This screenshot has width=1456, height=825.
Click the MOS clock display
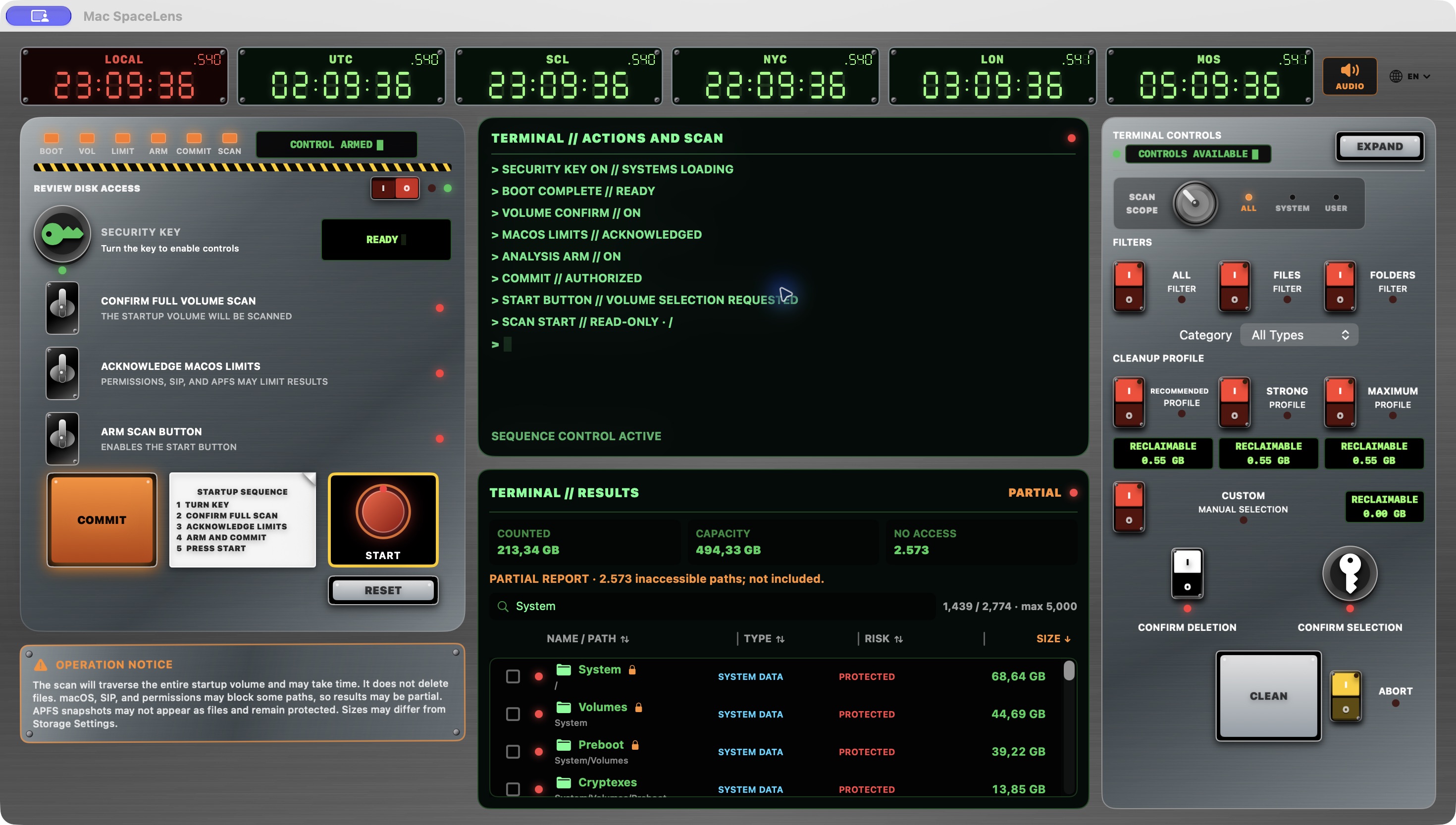click(x=1209, y=76)
